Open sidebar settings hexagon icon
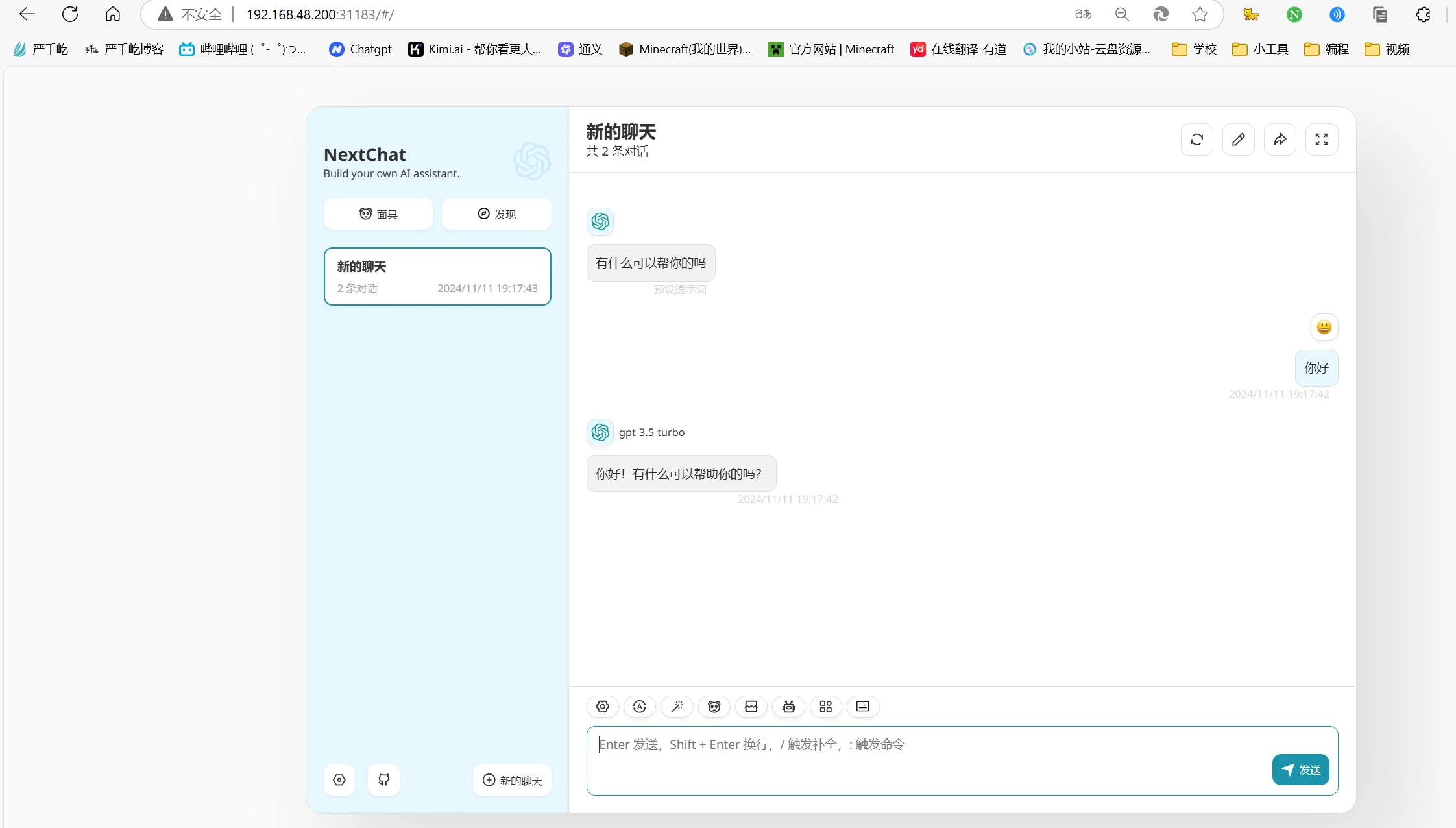1456x828 pixels. (x=339, y=780)
